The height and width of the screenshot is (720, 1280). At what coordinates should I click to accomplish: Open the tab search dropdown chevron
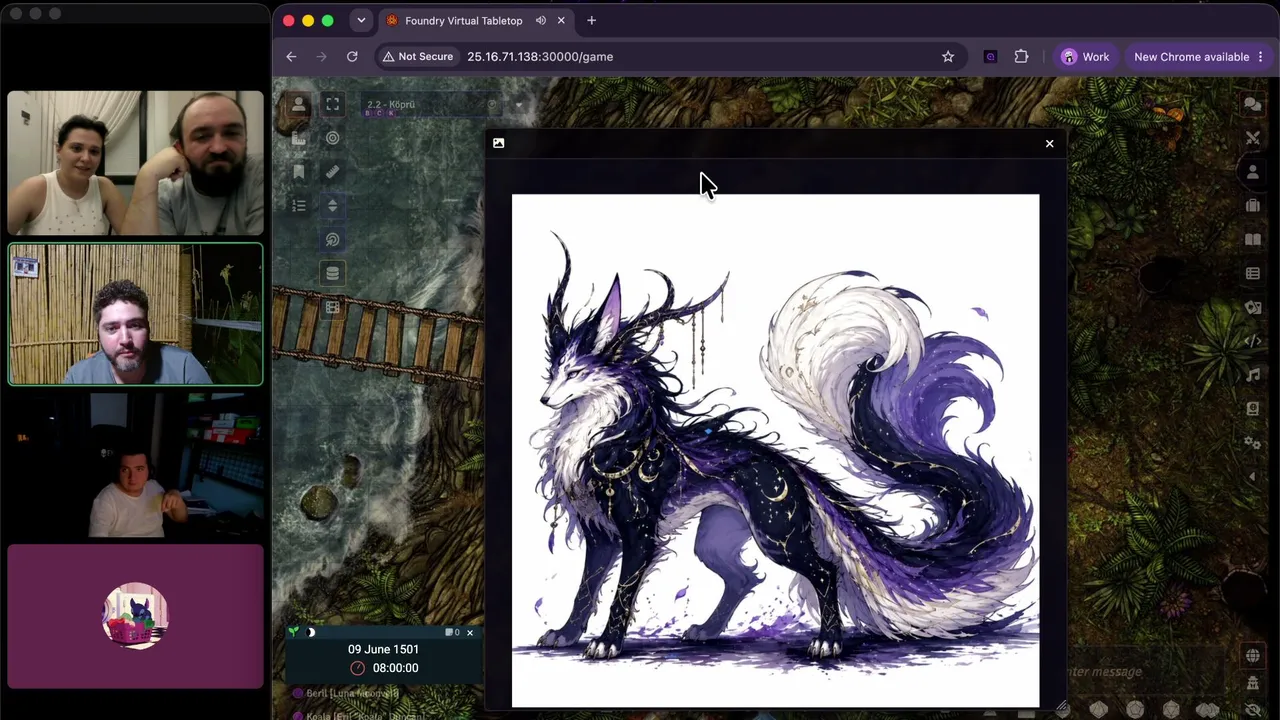[361, 20]
